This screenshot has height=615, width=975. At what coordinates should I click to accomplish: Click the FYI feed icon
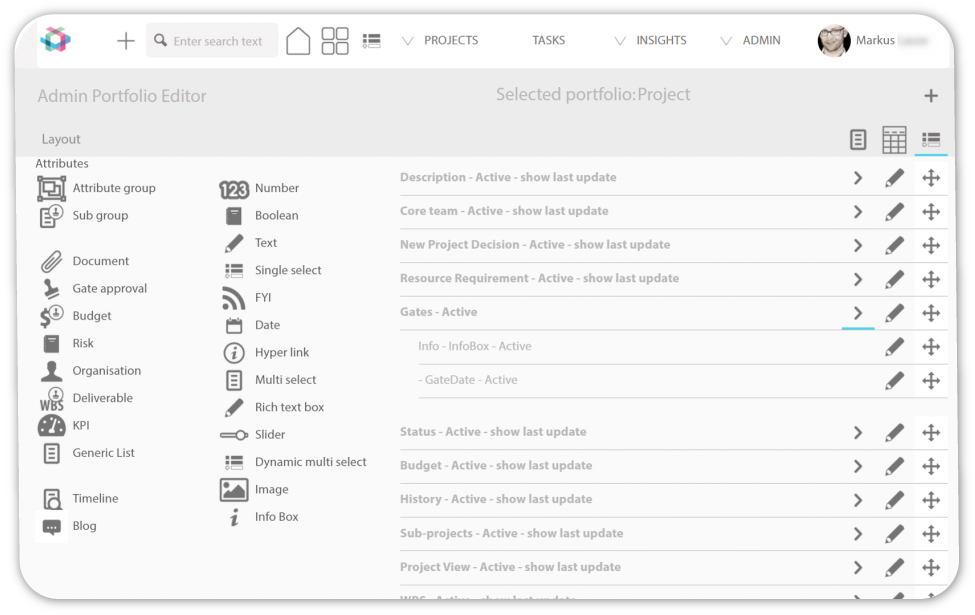(234, 298)
